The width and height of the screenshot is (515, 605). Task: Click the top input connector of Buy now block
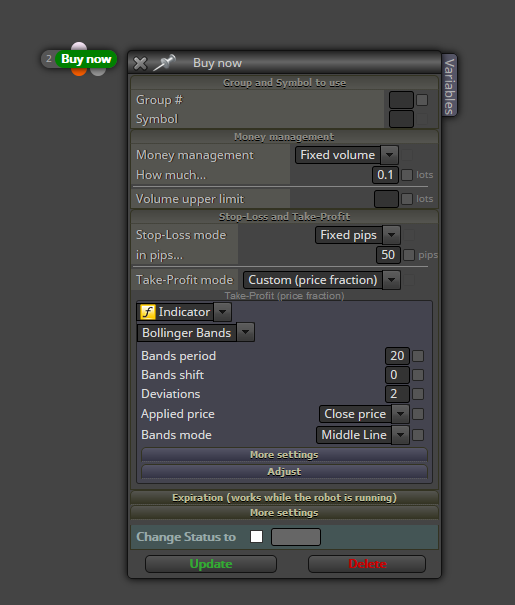coord(79,46)
